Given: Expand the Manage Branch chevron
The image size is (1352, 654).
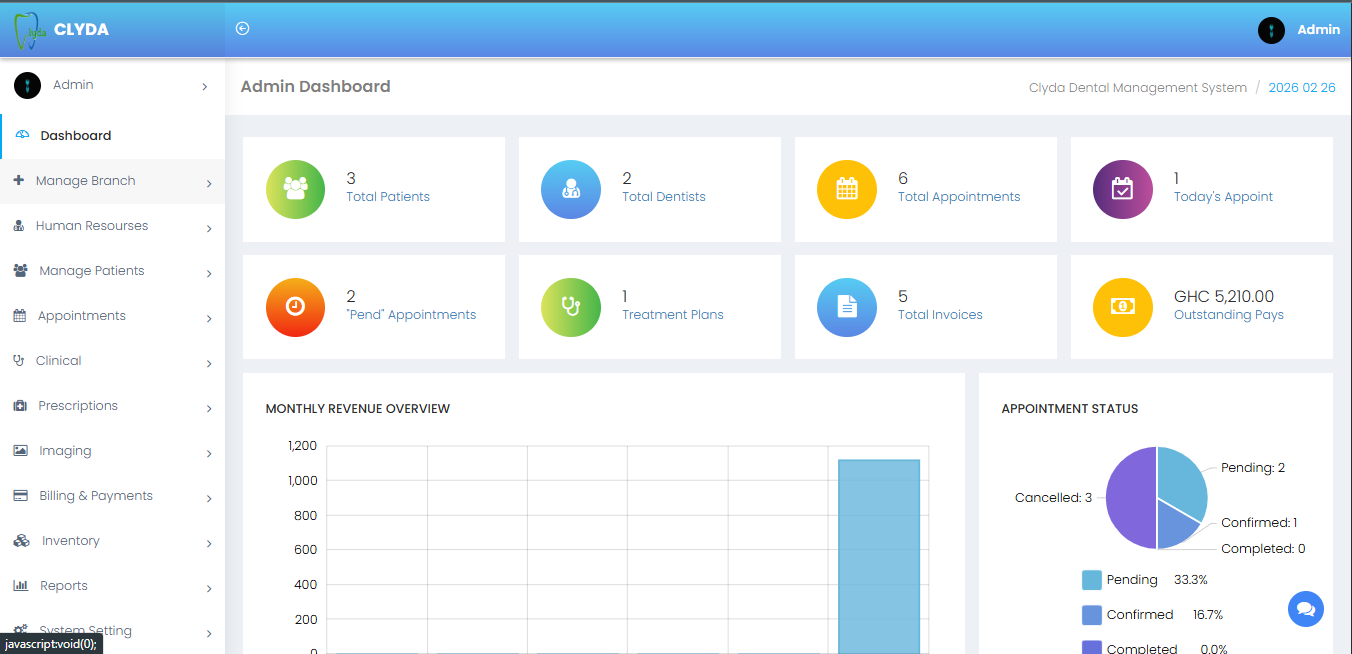Looking at the screenshot, I should coord(209,183).
